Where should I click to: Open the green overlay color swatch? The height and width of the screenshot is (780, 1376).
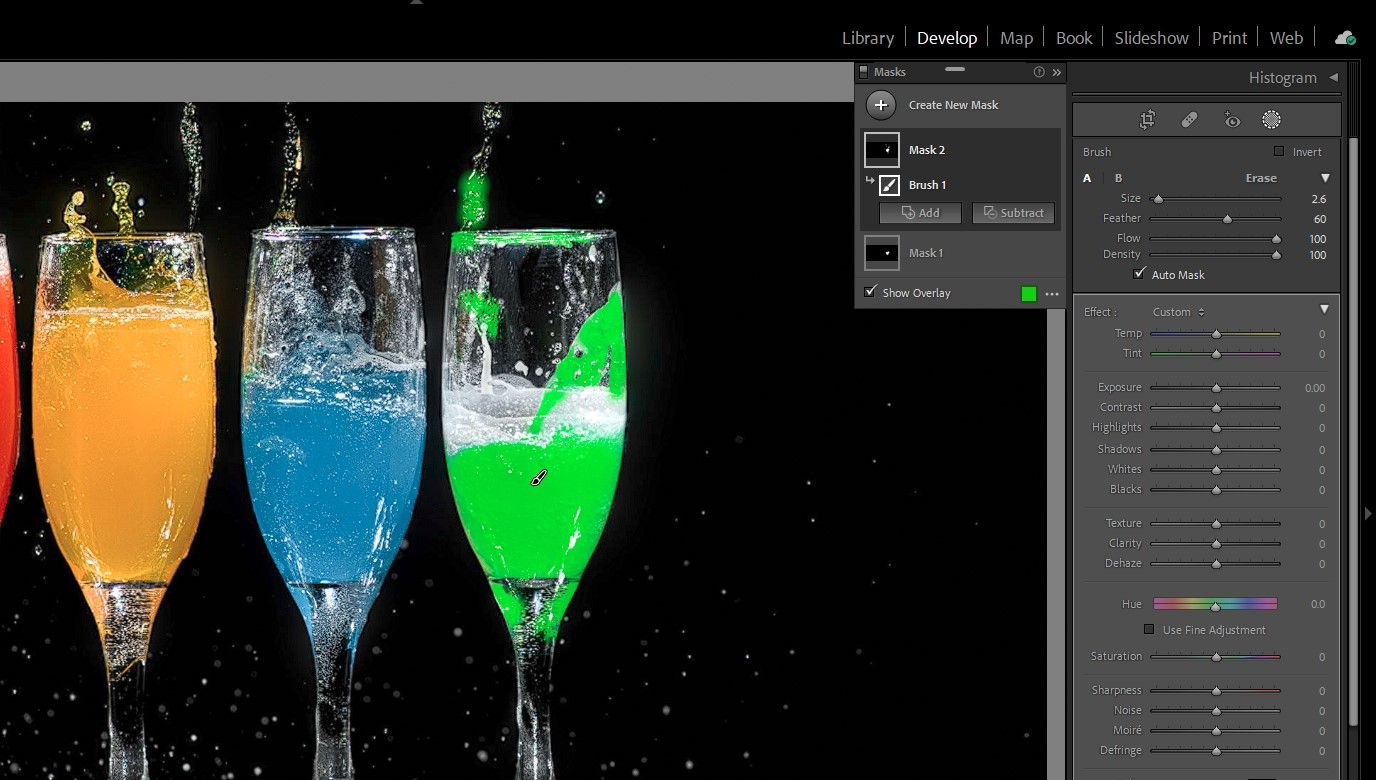coord(1028,294)
